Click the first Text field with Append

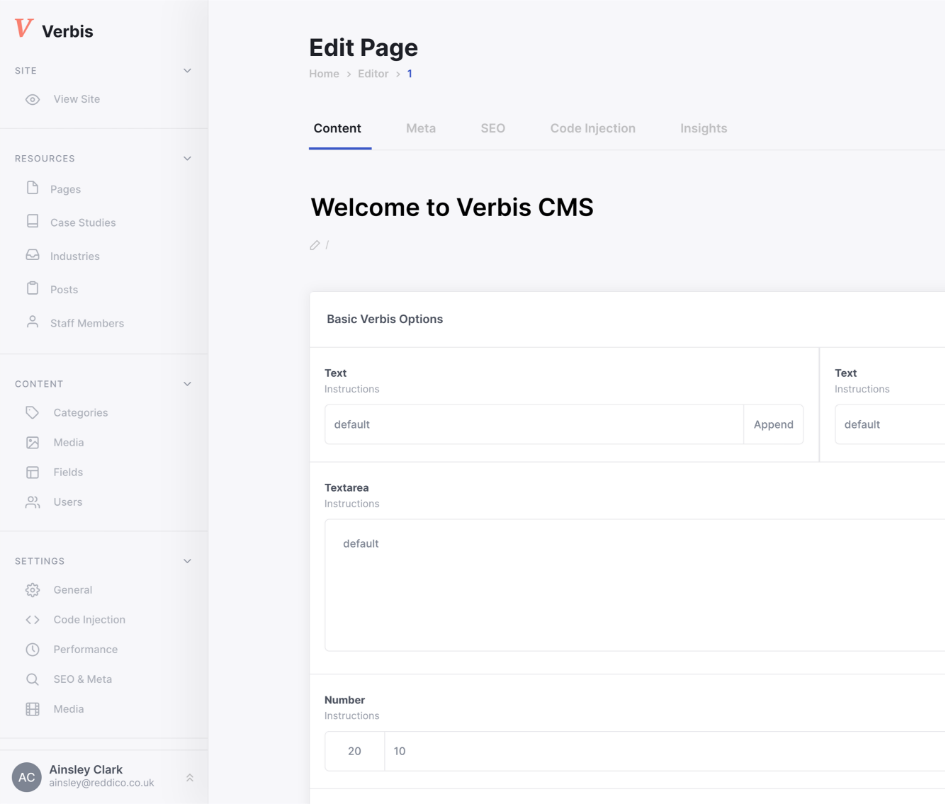point(534,424)
